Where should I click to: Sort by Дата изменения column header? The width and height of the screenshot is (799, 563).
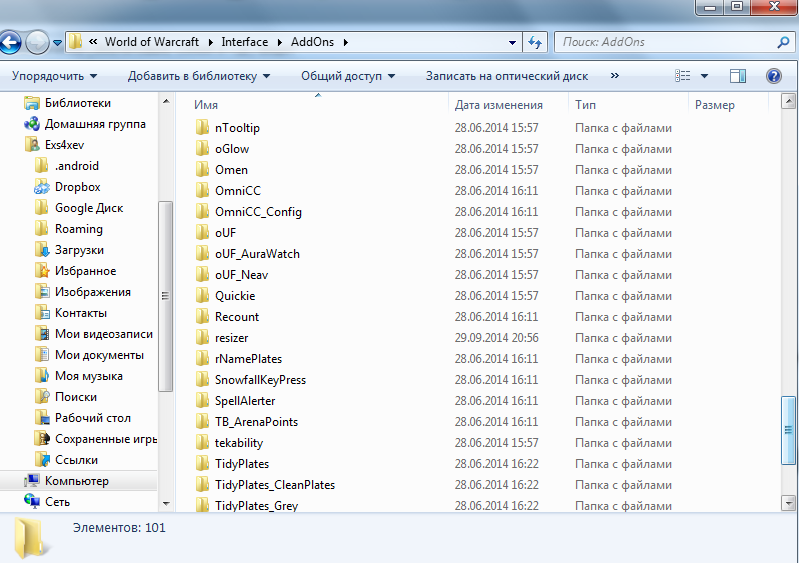499,105
